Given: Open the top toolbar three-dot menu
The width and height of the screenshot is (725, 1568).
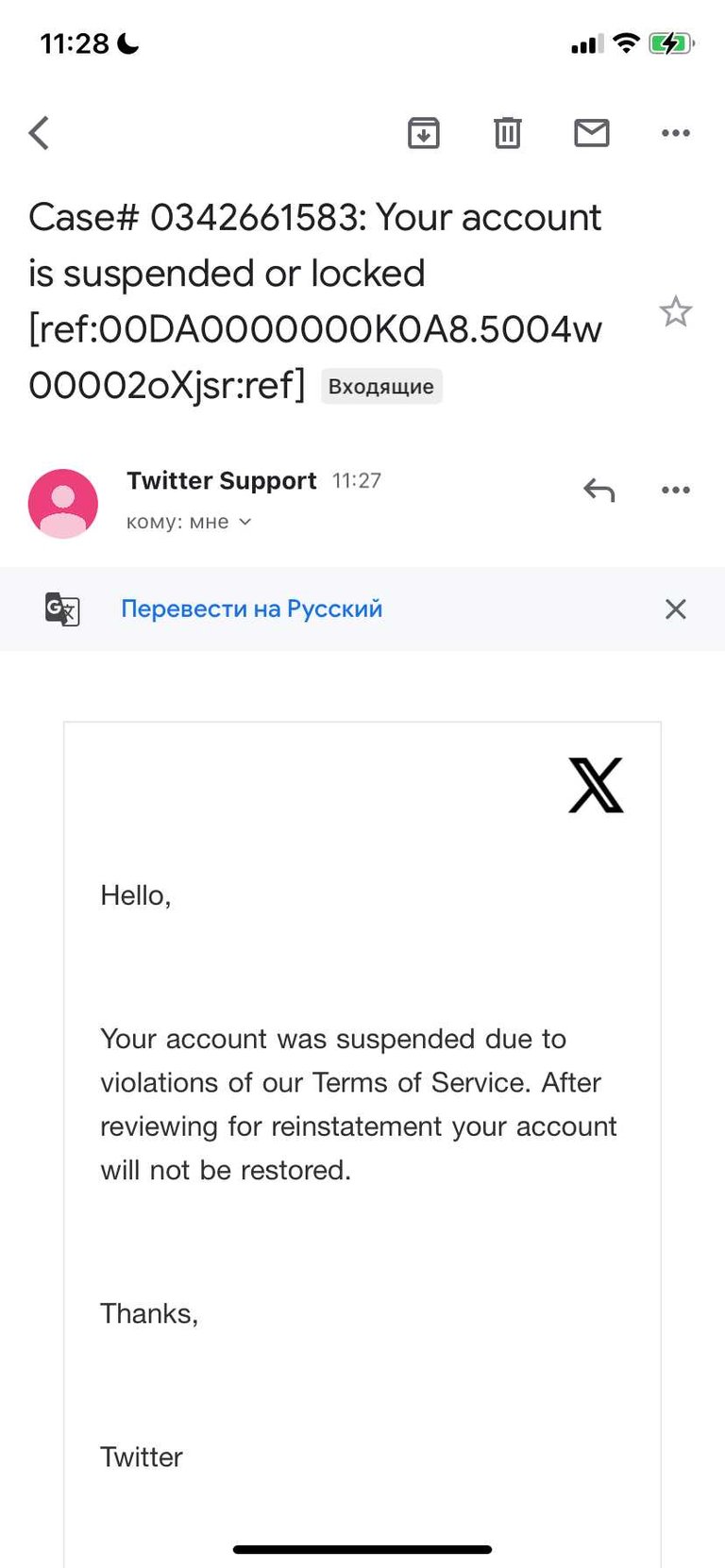Looking at the screenshot, I should click(676, 133).
